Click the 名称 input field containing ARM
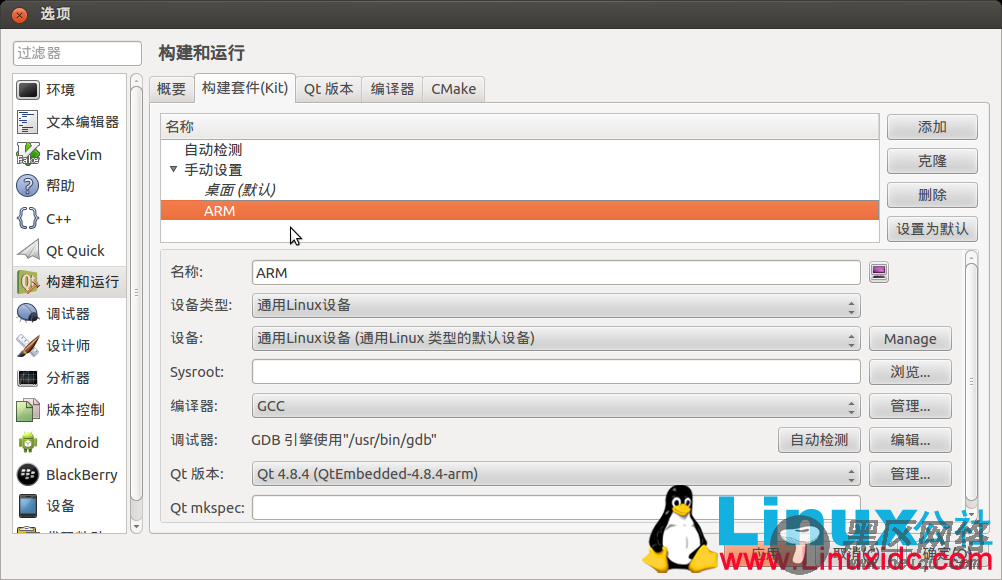The height and width of the screenshot is (580, 1002). (556, 273)
